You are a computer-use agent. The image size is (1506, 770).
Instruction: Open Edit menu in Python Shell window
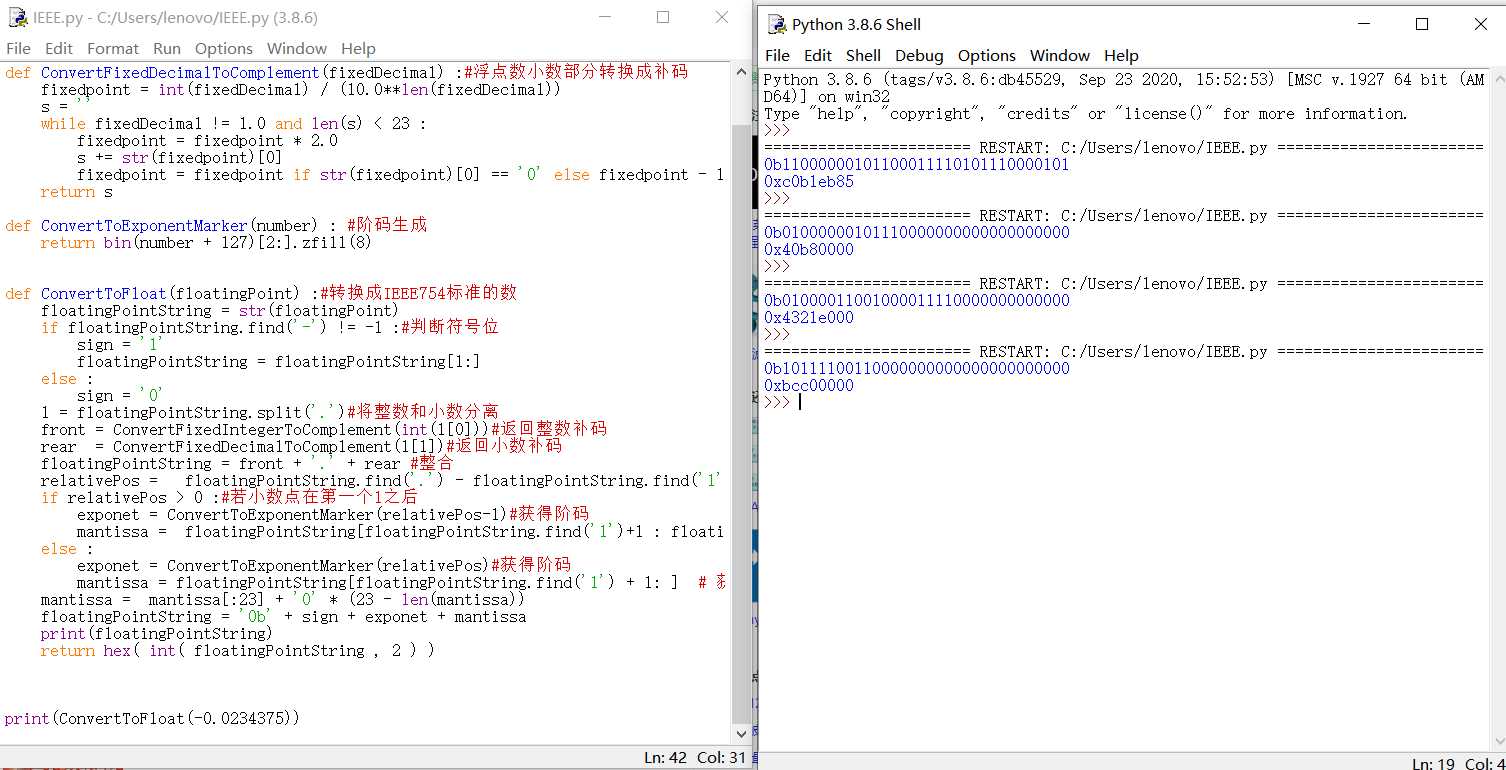(x=818, y=56)
